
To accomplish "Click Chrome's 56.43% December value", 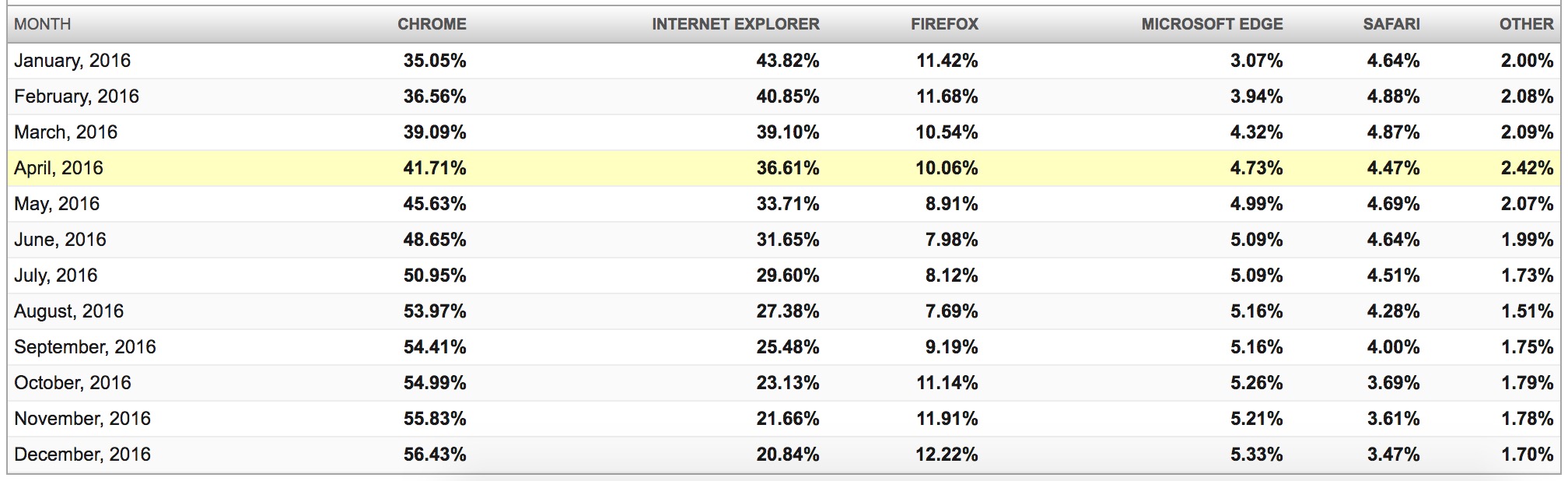I will pos(435,455).
